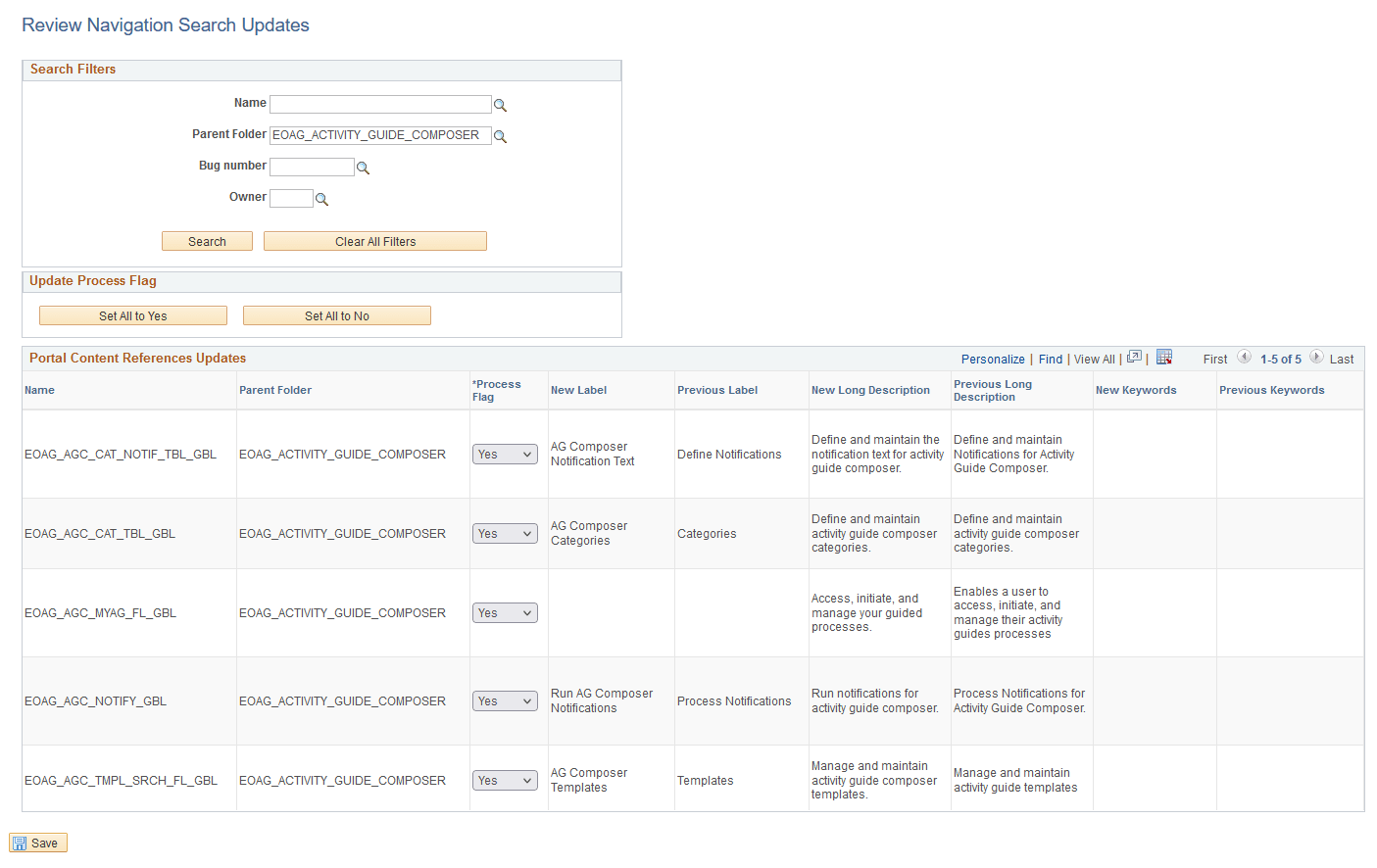Select View All for the grid
Screen dimensions: 1377x868
pos(1094,359)
